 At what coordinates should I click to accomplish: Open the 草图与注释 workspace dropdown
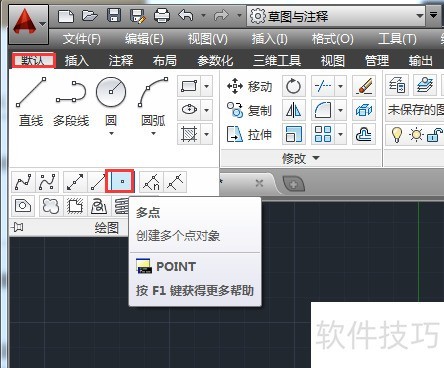[336, 16]
